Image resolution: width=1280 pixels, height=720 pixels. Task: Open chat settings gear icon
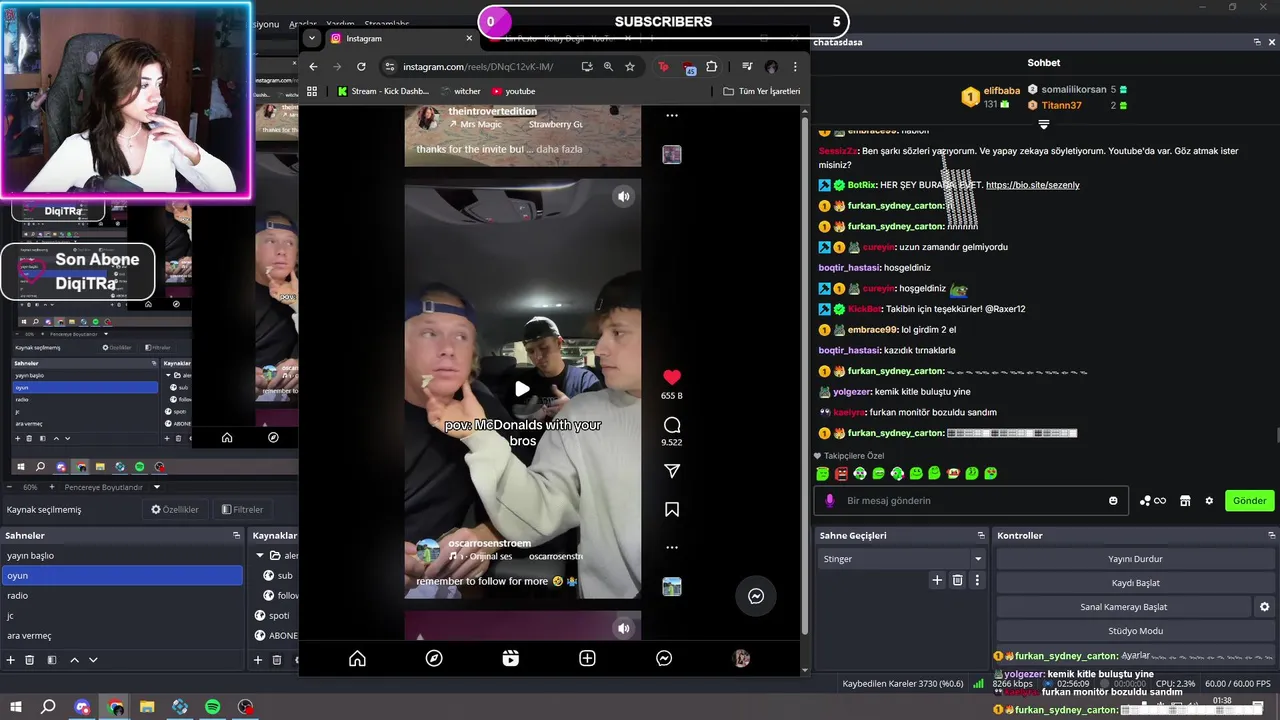coord(1209,501)
